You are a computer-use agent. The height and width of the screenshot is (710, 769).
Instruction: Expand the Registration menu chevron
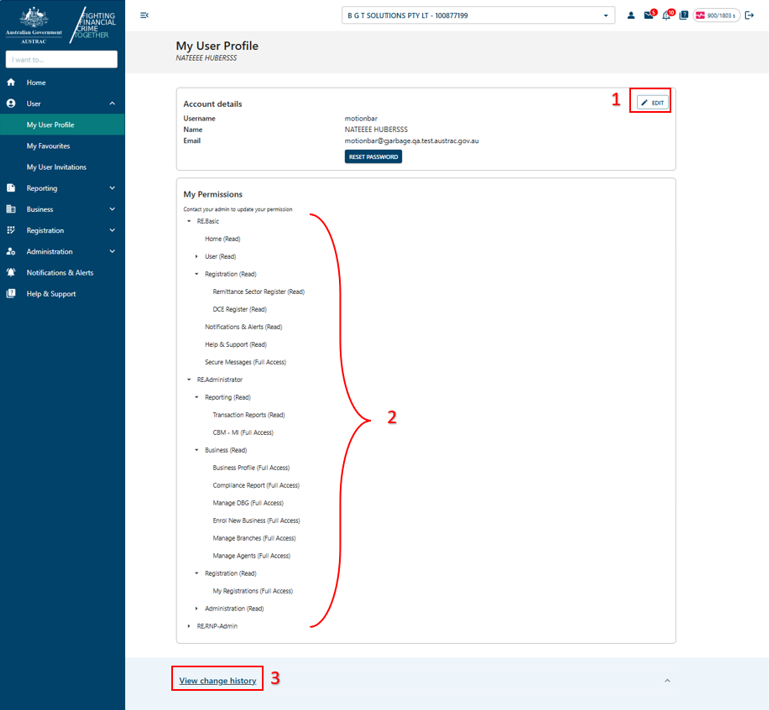pyautogui.click(x=112, y=230)
